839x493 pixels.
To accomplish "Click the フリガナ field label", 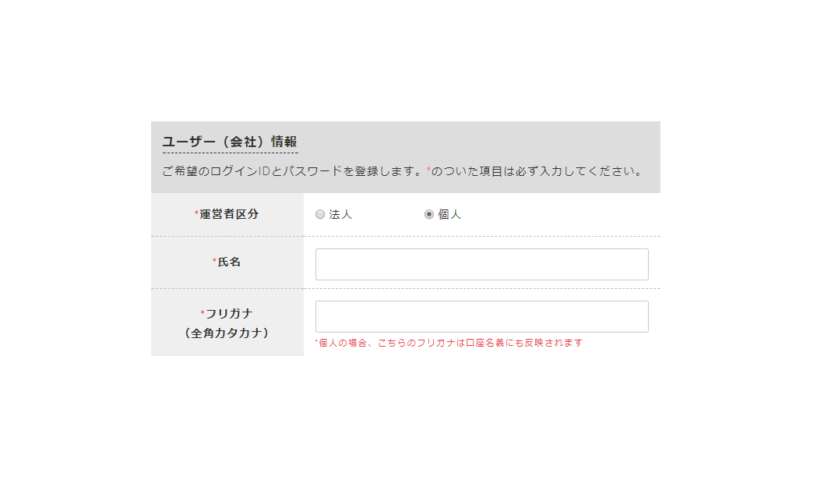I will [229, 313].
